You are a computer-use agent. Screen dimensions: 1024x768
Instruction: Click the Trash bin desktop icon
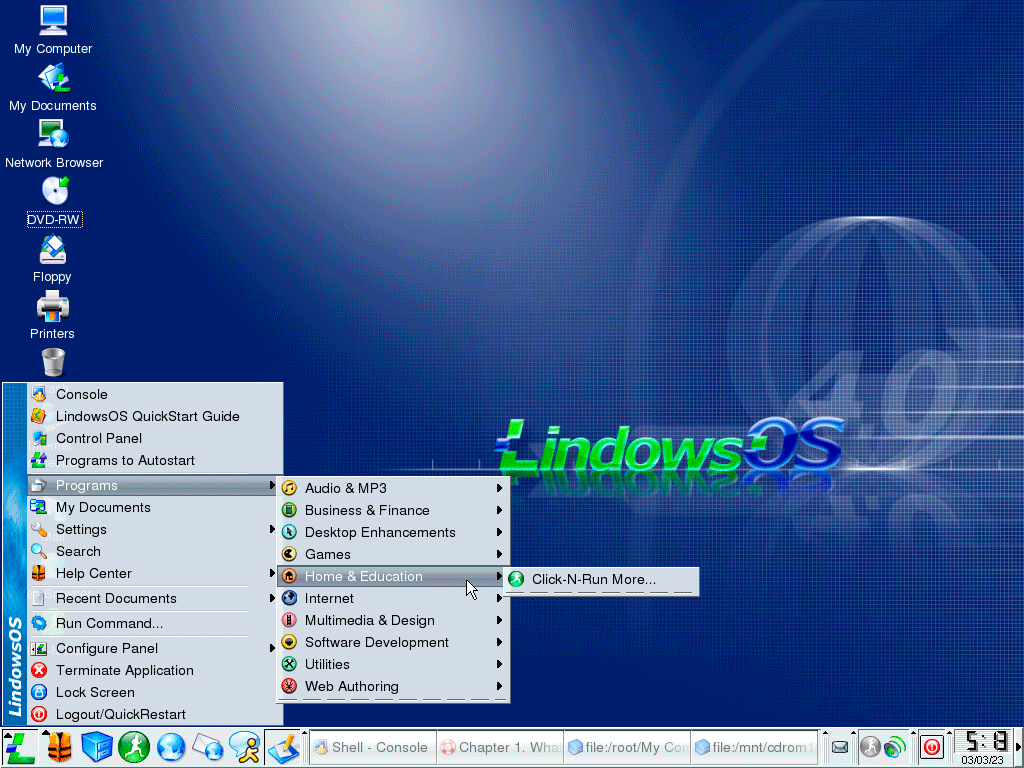[53, 362]
